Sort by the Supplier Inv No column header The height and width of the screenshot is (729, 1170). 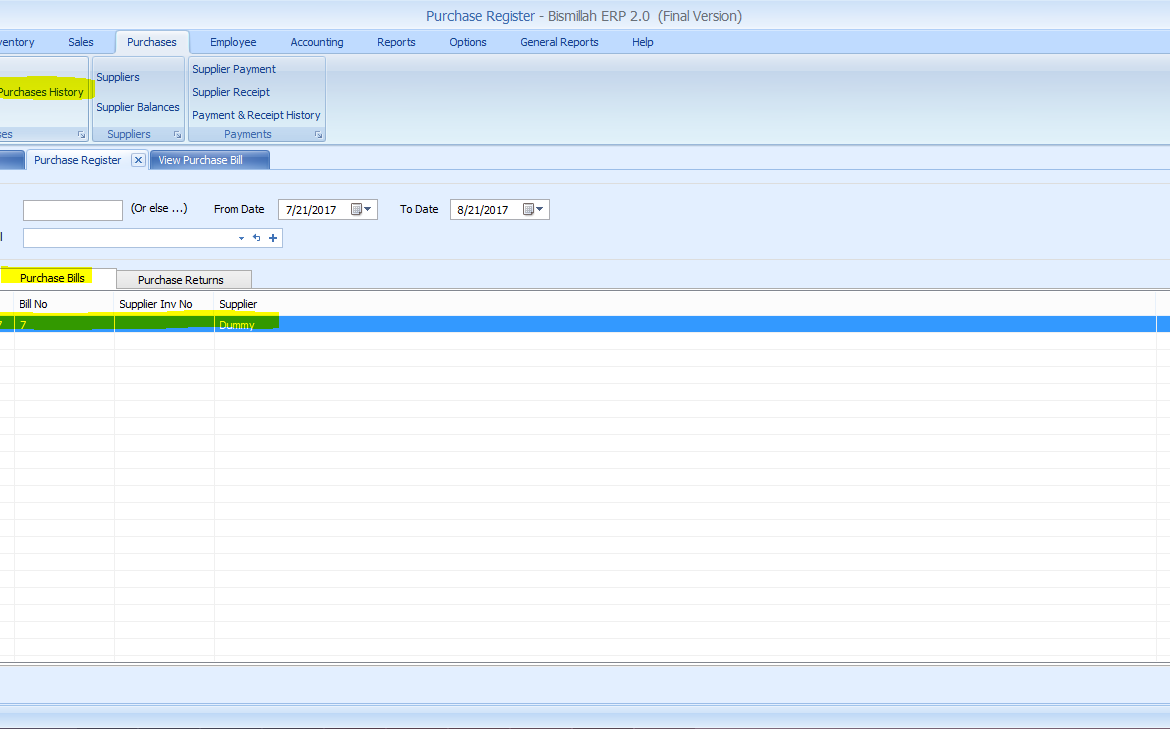coord(156,304)
